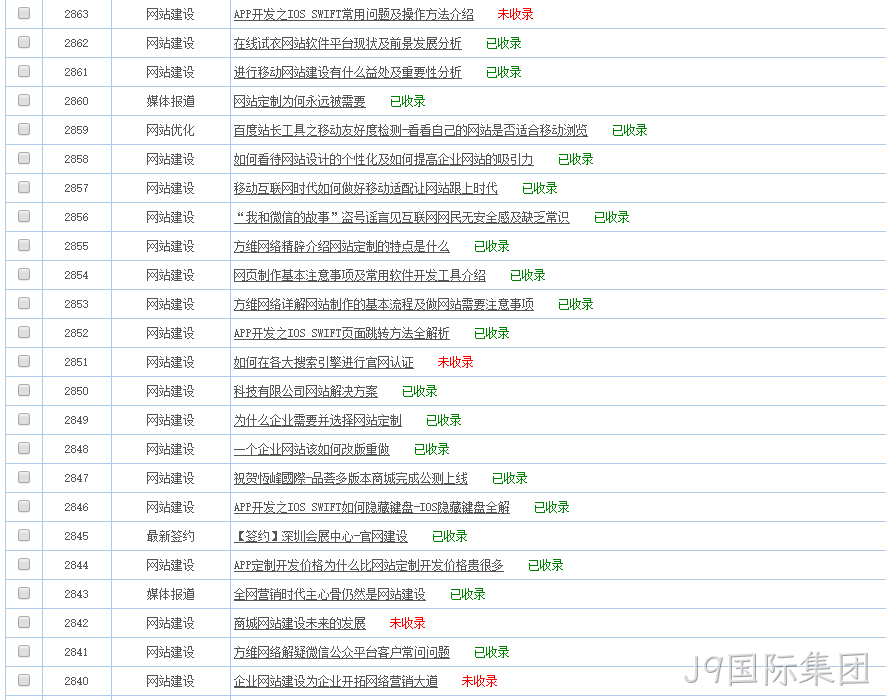Open article 方维网络解疑微信公众平台客户常问问题
Screen dimensions: 886x700
tap(341, 653)
